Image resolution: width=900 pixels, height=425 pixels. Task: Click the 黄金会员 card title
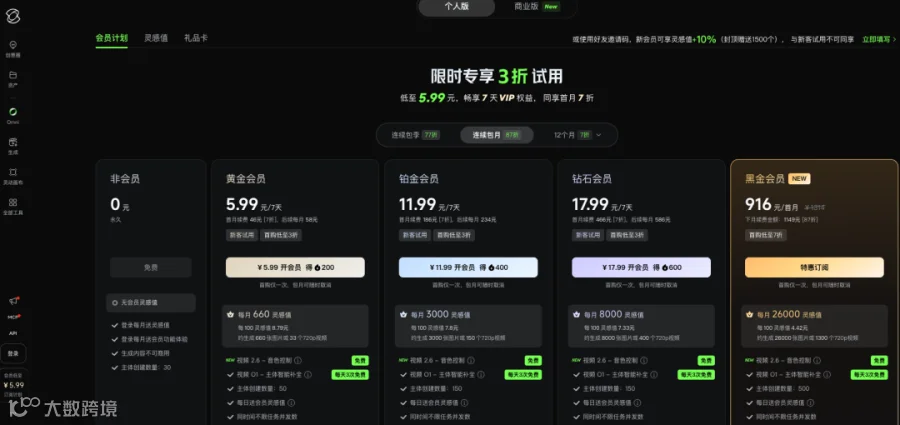click(x=246, y=179)
